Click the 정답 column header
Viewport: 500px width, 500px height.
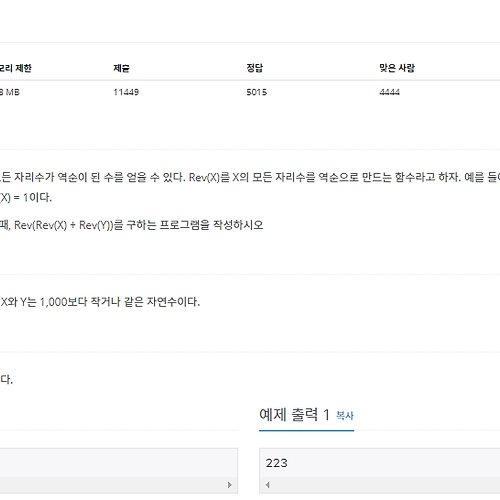tap(255, 68)
